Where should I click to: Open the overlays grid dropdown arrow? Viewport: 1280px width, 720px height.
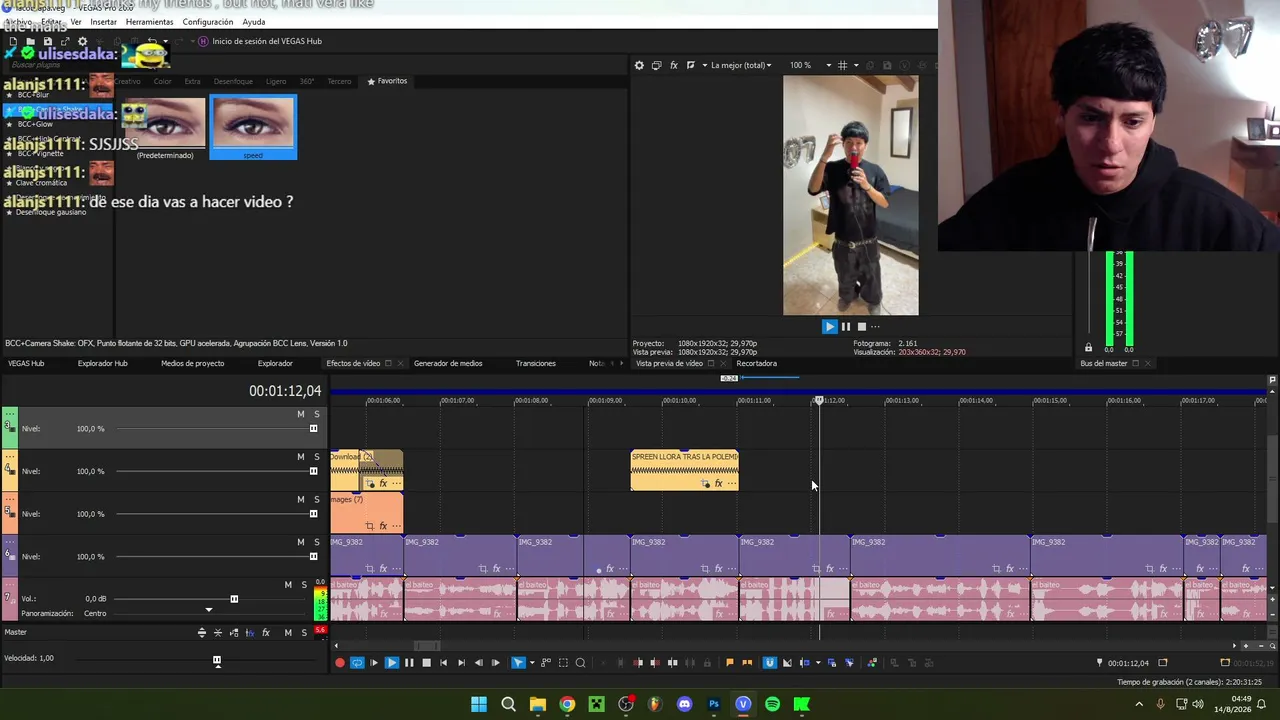click(x=855, y=65)
